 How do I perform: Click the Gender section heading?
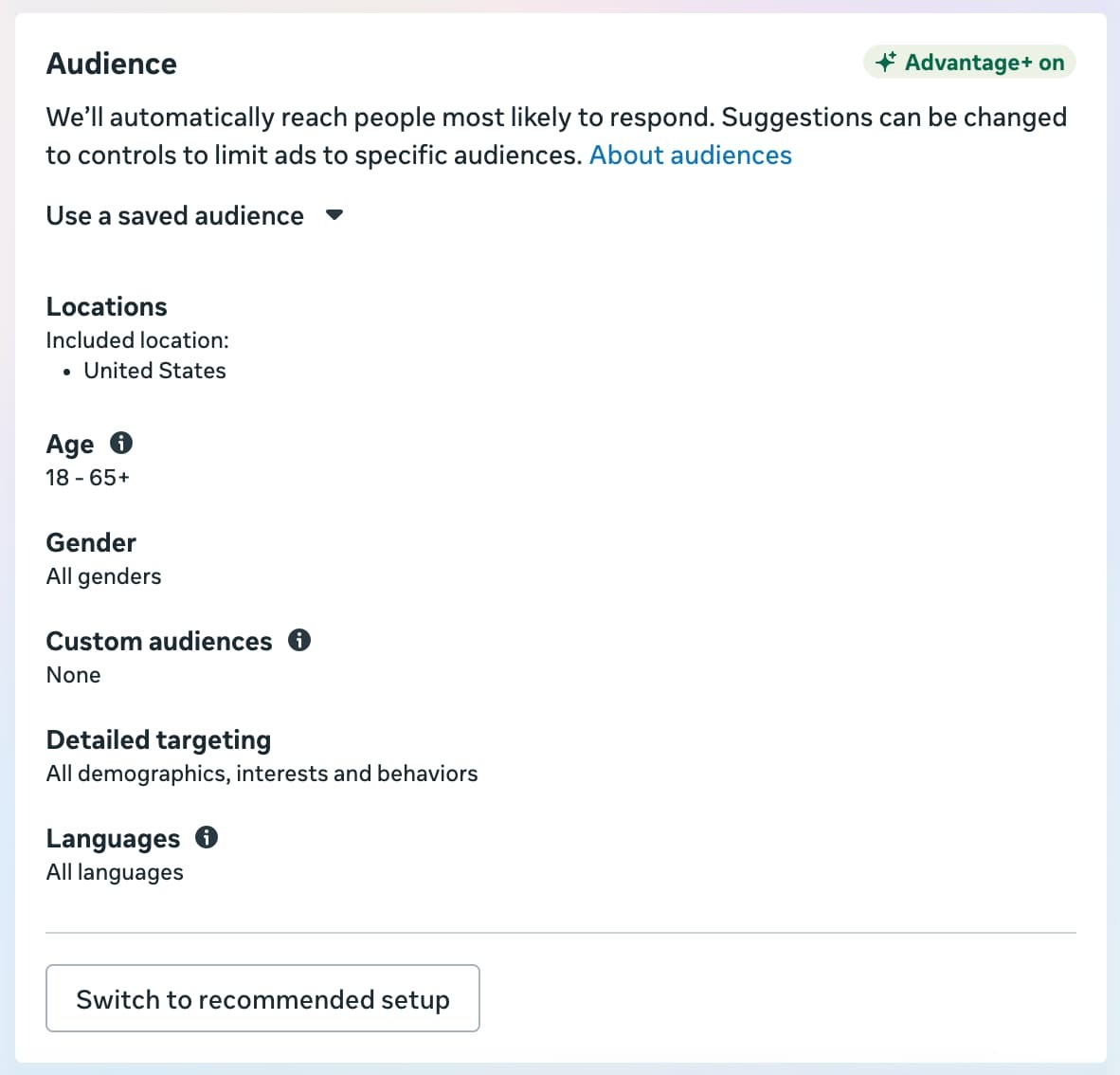(x=91, y=542)
